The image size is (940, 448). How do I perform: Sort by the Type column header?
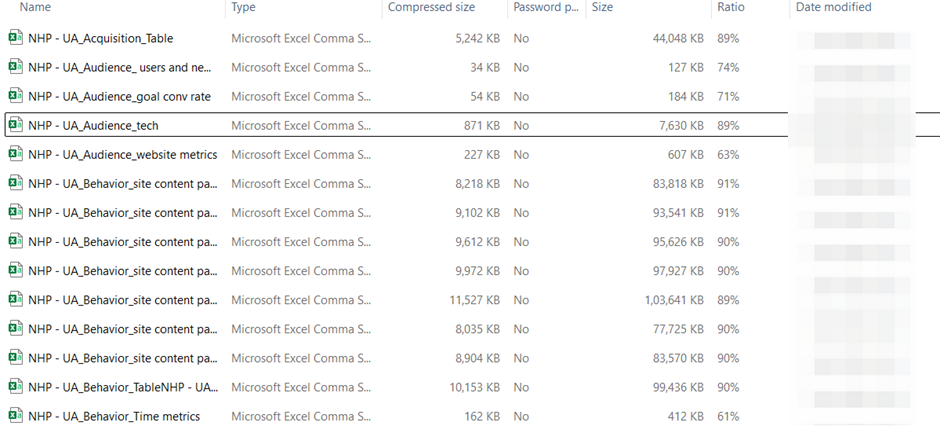tap(243, 7)
